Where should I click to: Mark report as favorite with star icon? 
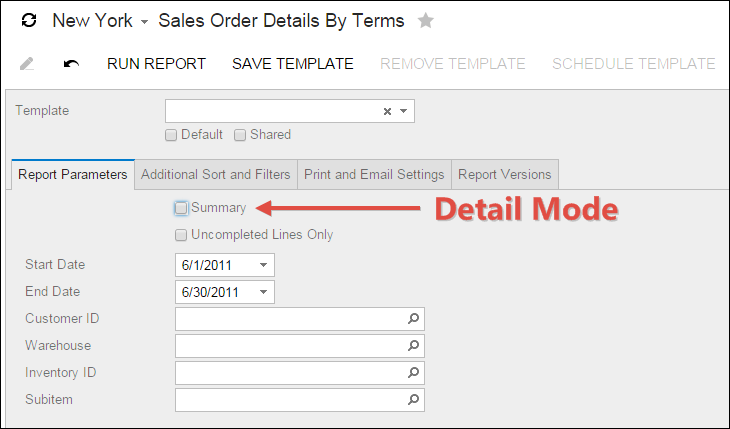coord(426,20)
